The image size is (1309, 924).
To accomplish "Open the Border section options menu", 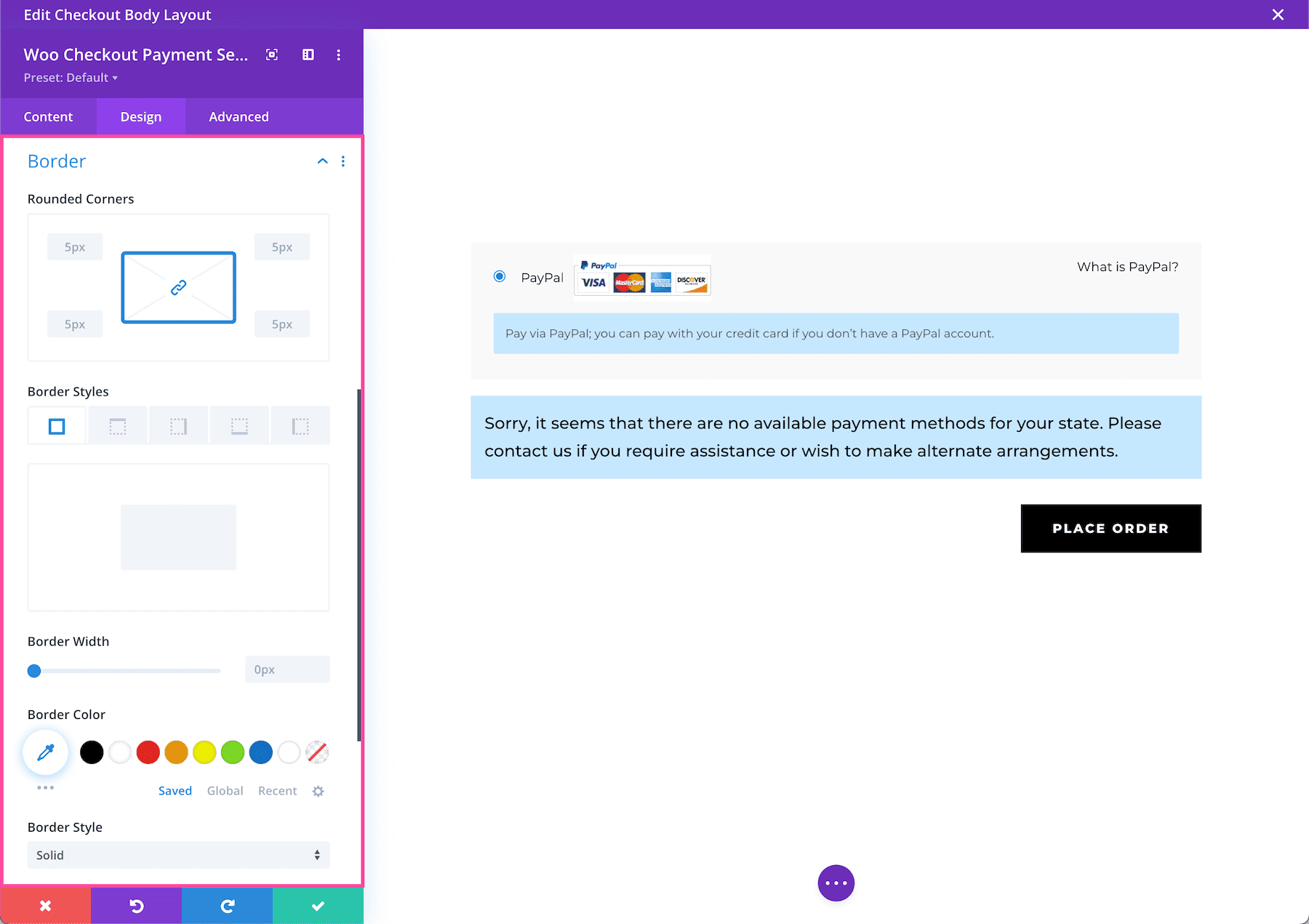I will pos(343,161).
